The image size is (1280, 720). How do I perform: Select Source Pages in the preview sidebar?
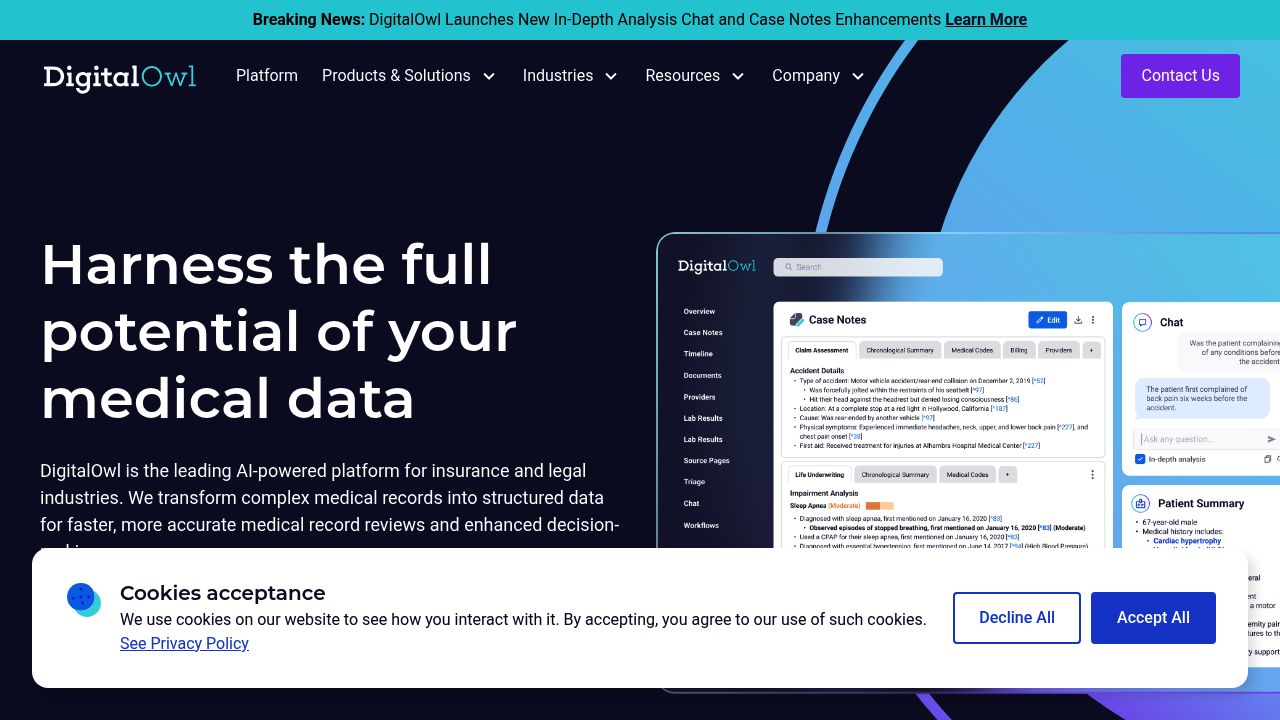(706, 461)
